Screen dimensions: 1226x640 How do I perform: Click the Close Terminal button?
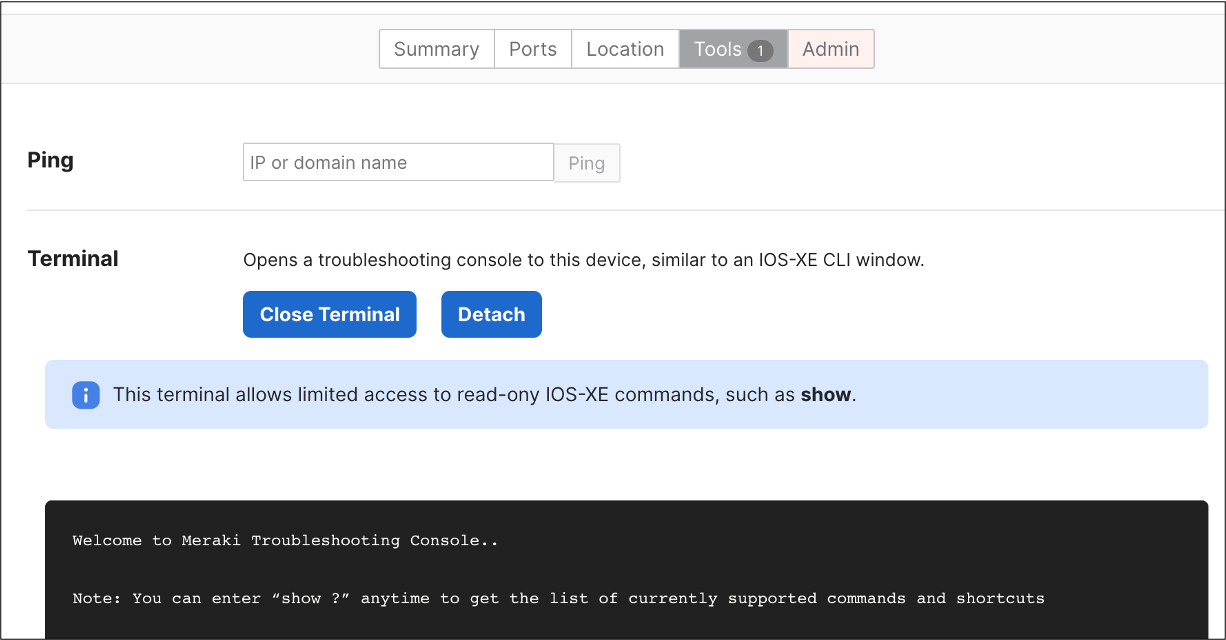coord(329,314)
